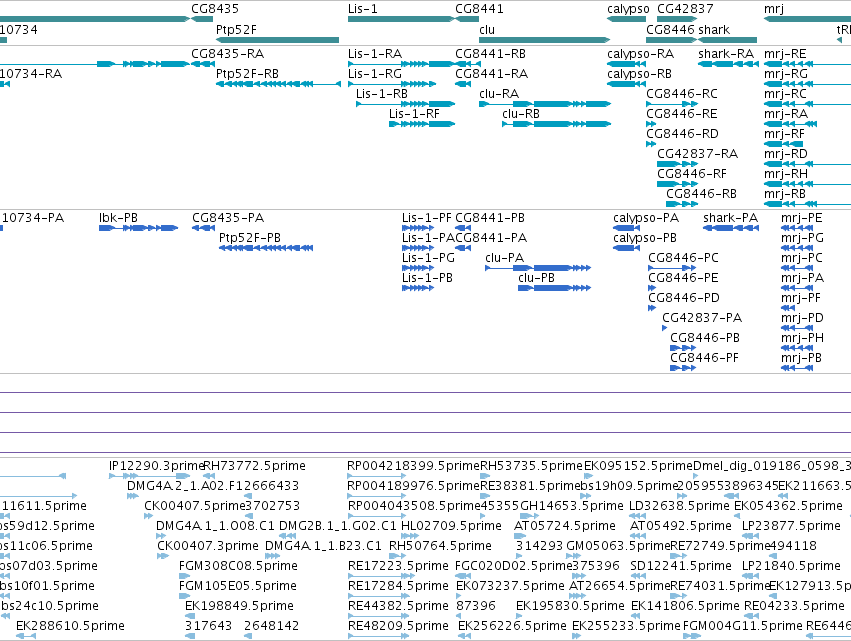
Task: Click EST IP12290.3prime
Action: click(x=156, y=466)
